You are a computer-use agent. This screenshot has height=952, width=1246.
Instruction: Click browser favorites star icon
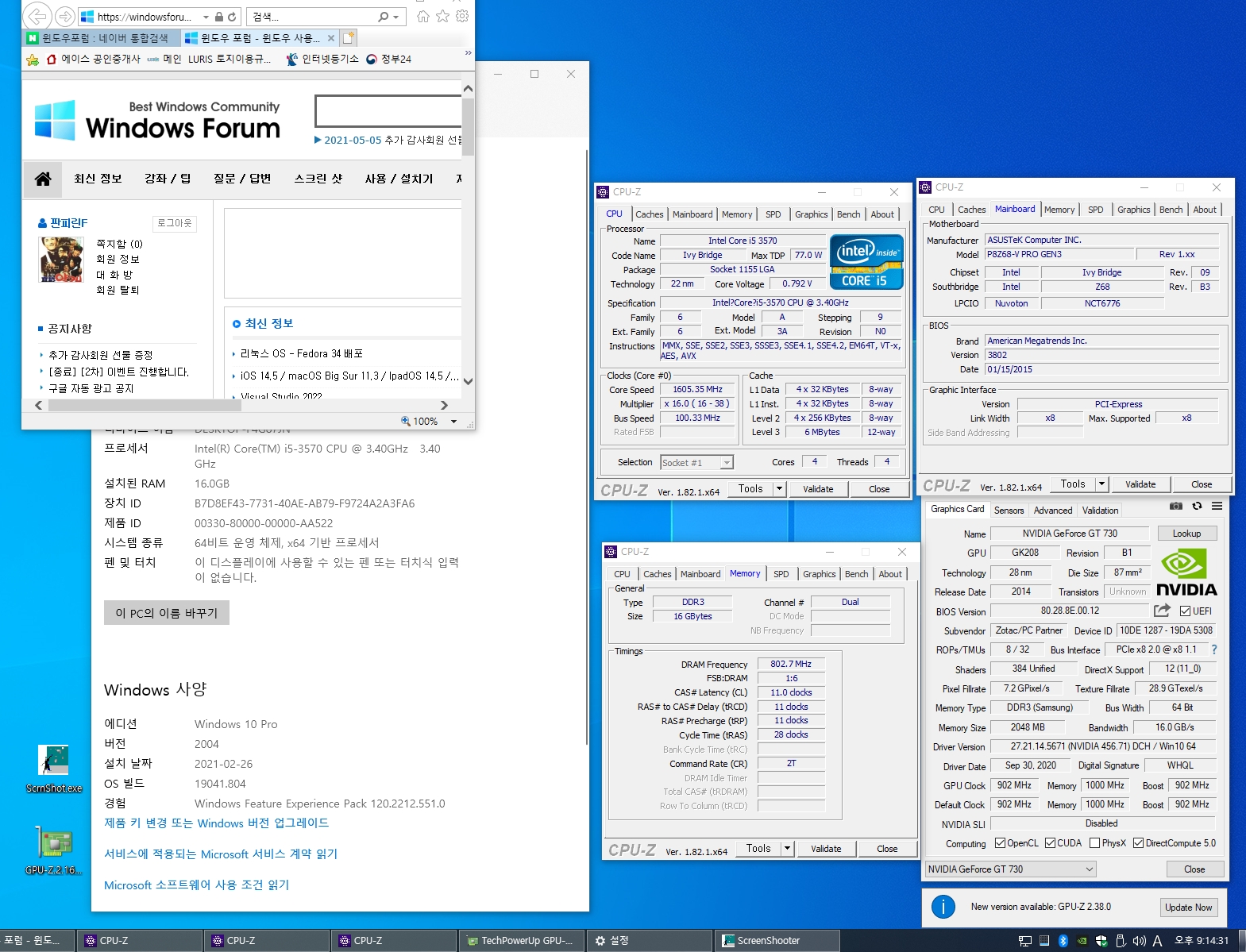click(443, 16)
